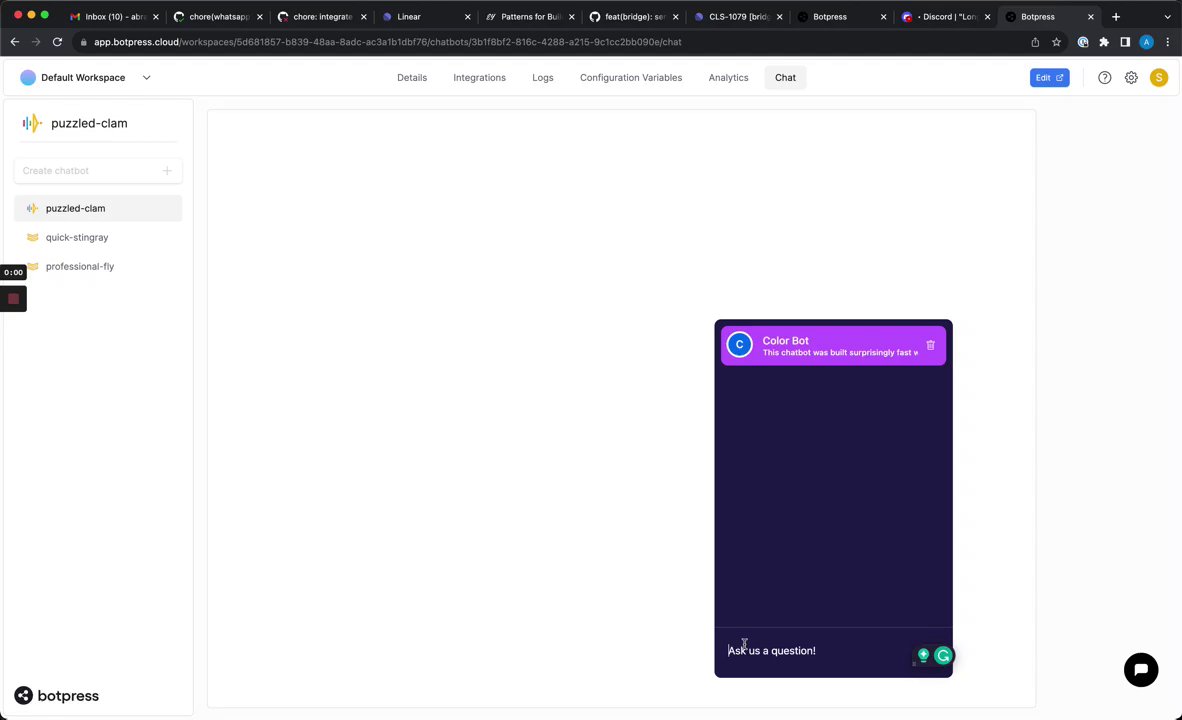The height and width of the screenshot is (720, 1182).
Task: Click the Color Bot avatar C
Action: click(740, 345)
